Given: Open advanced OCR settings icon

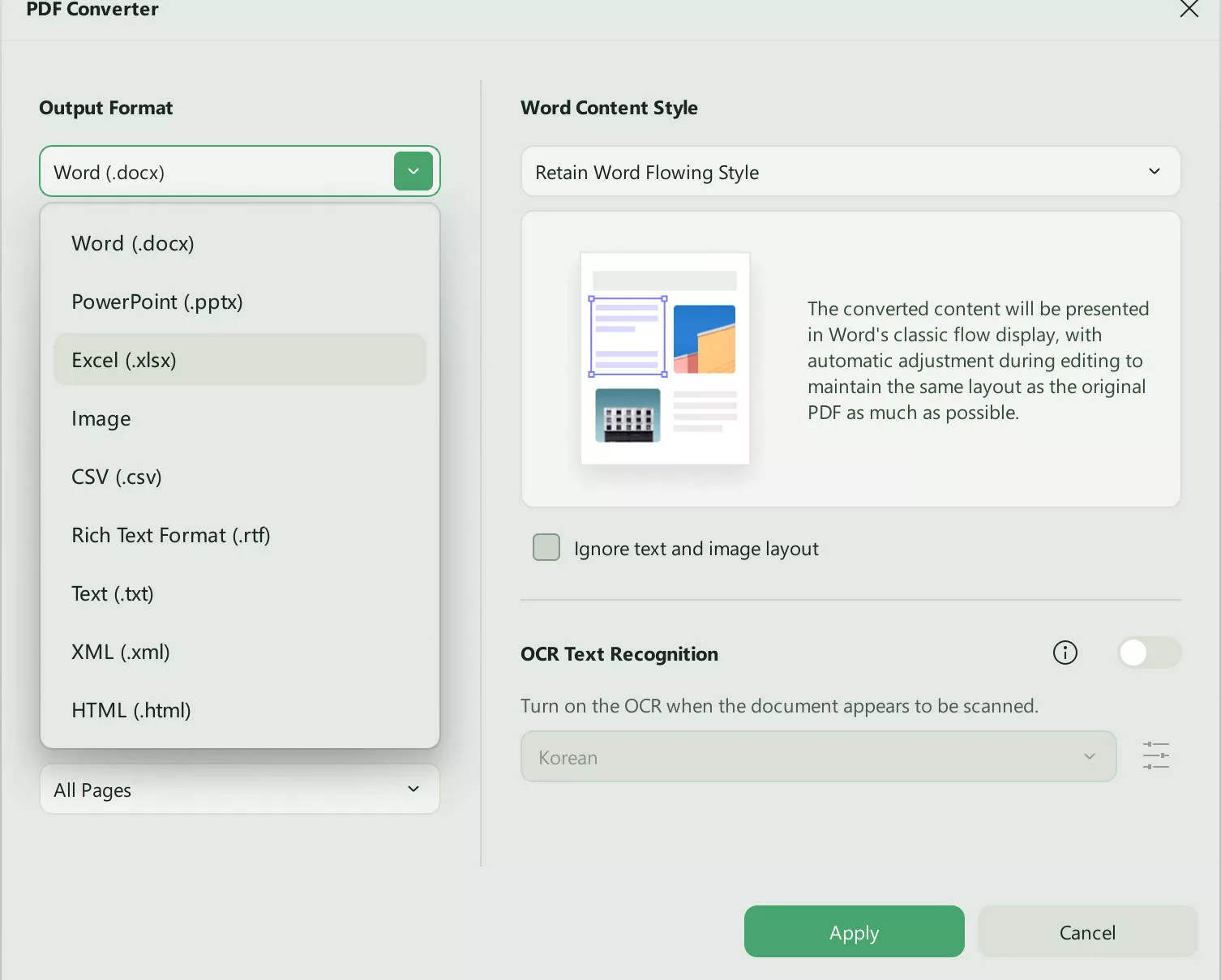Looking at the screenshot, I should [1155, 755].
